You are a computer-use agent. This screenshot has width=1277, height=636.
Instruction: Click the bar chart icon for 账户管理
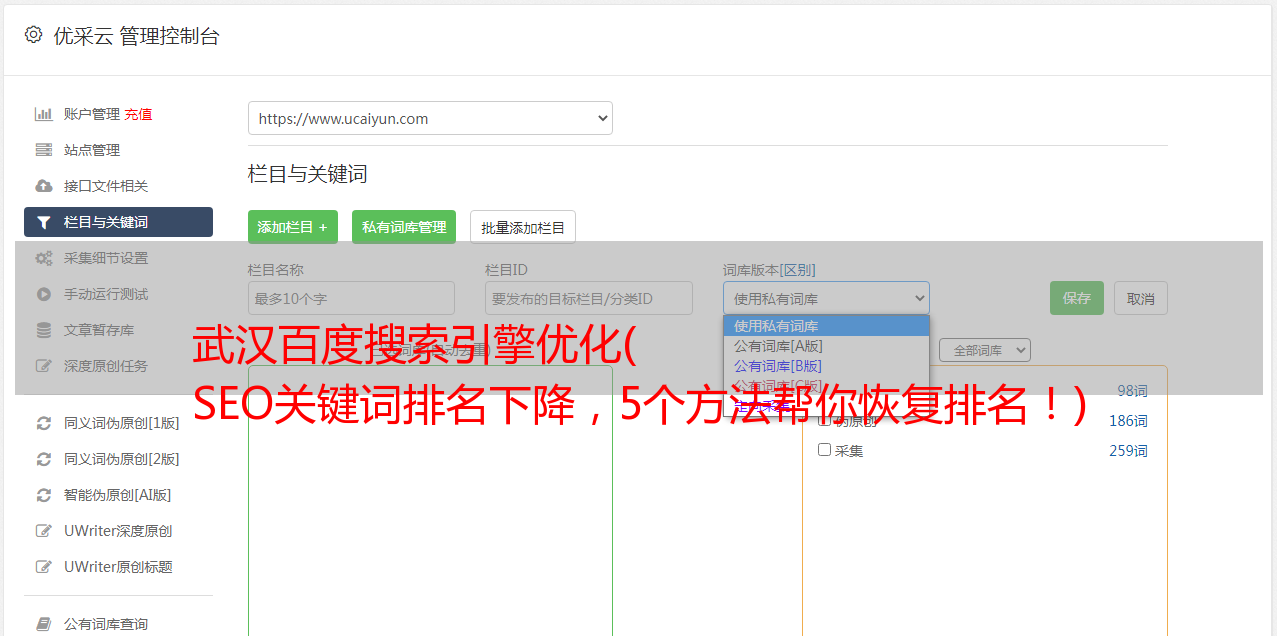click(44, 114)
